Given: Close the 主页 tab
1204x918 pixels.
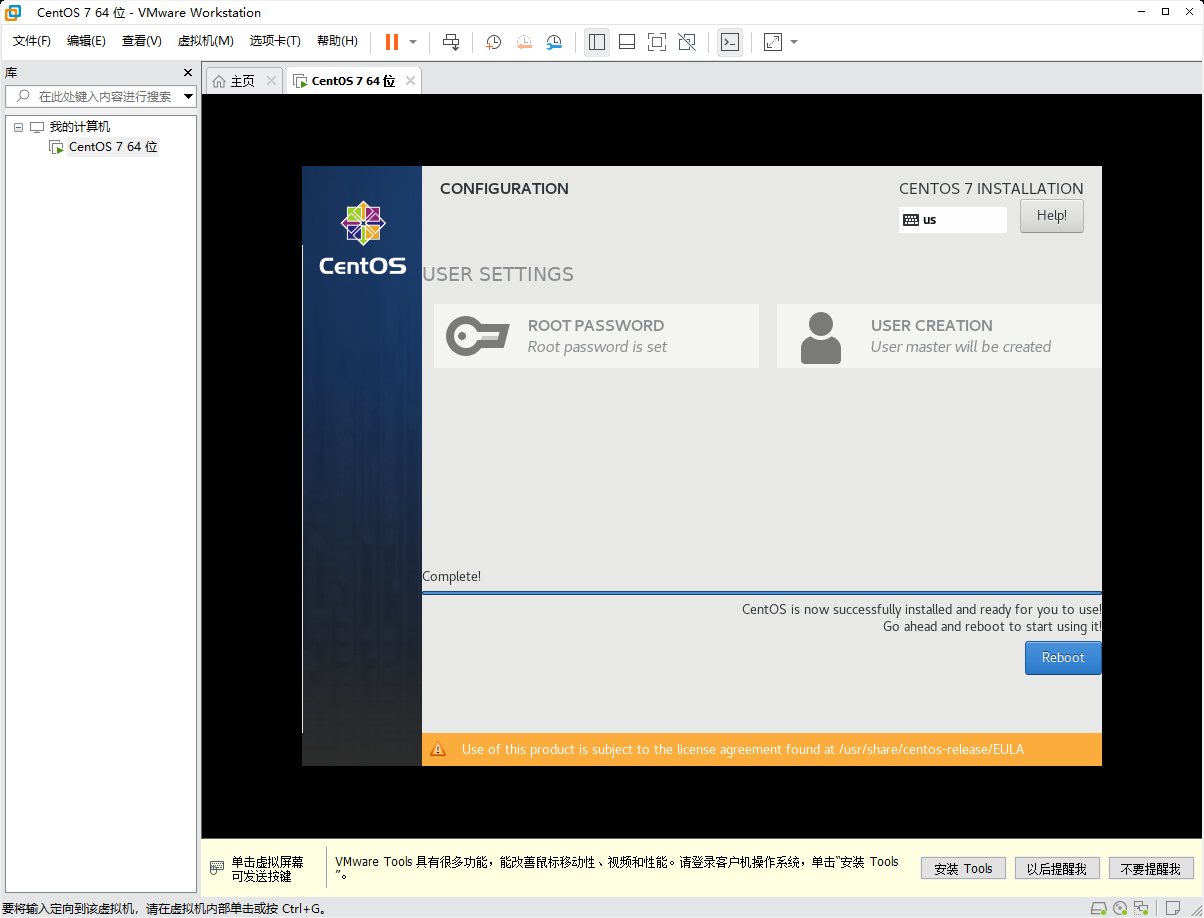Looking at the screenshot, I should pyautogui.click(x=271, y=81).
